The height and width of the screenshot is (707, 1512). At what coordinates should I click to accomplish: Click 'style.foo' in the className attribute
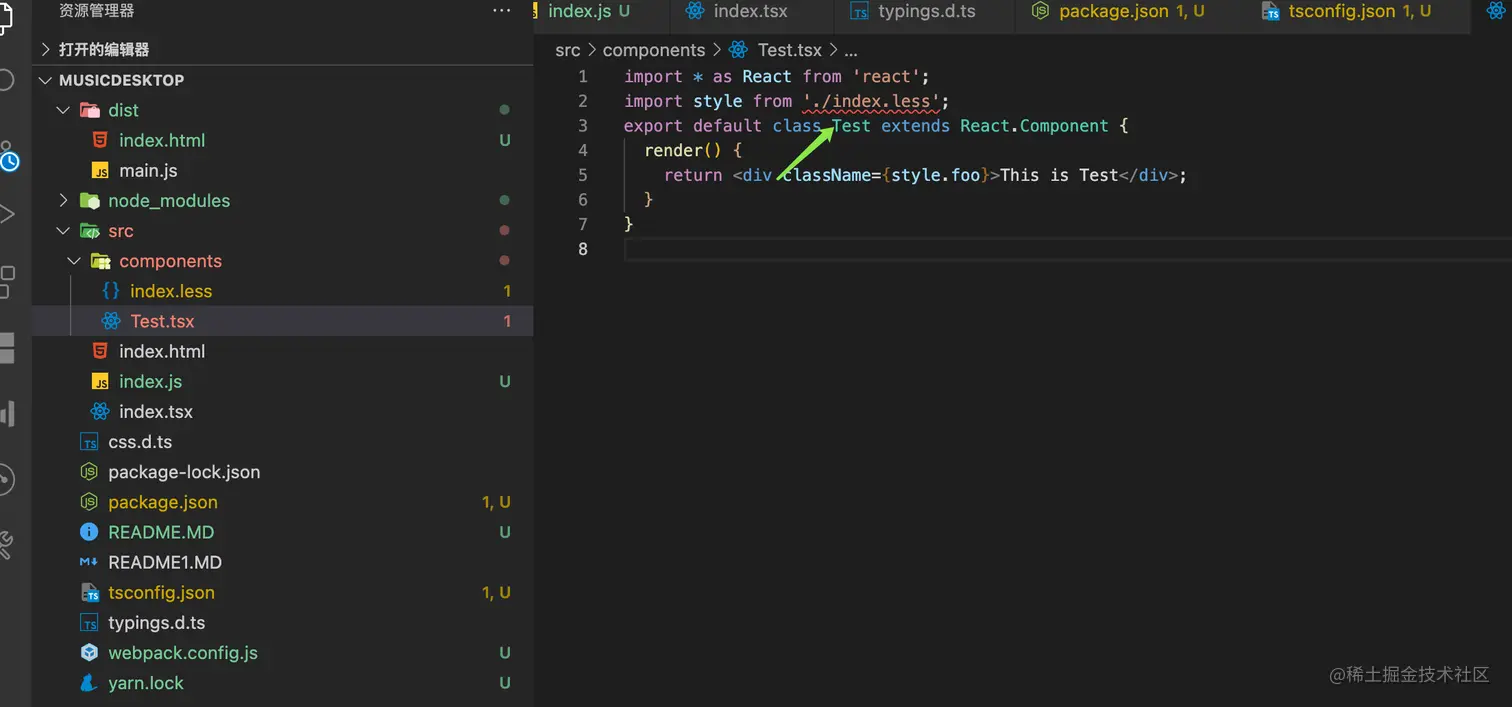click(x=935, y=175)
